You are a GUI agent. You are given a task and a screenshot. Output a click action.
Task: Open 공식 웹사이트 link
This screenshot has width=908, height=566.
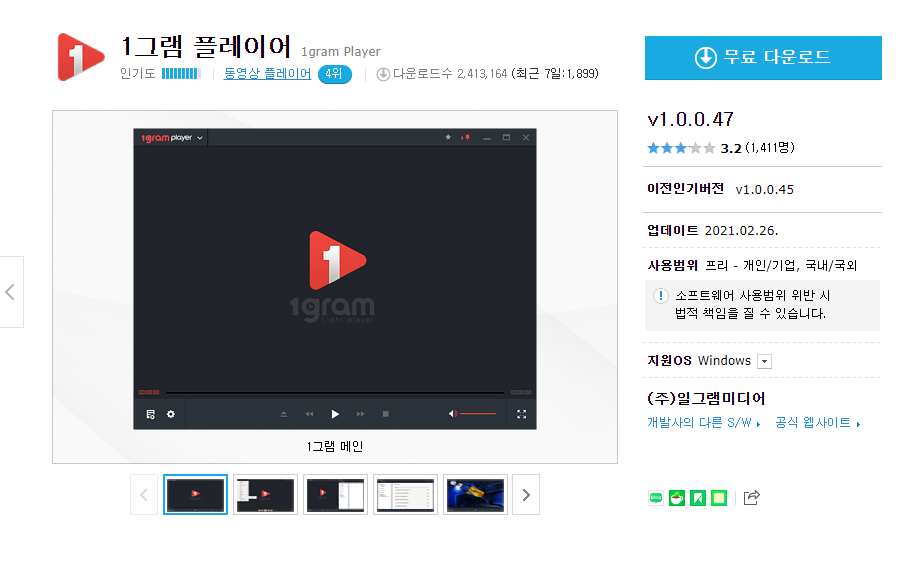818,423
